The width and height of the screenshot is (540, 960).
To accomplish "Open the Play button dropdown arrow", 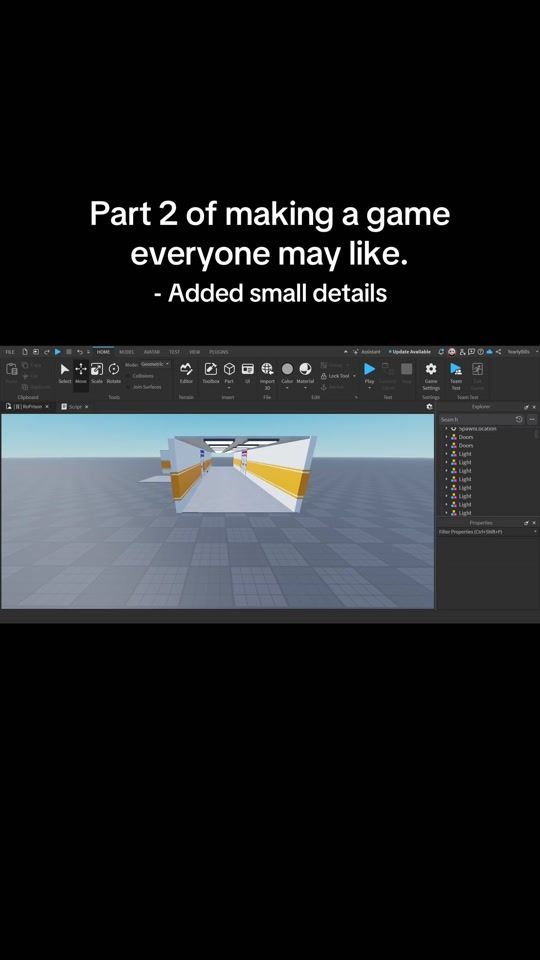I will coord(369,388).
